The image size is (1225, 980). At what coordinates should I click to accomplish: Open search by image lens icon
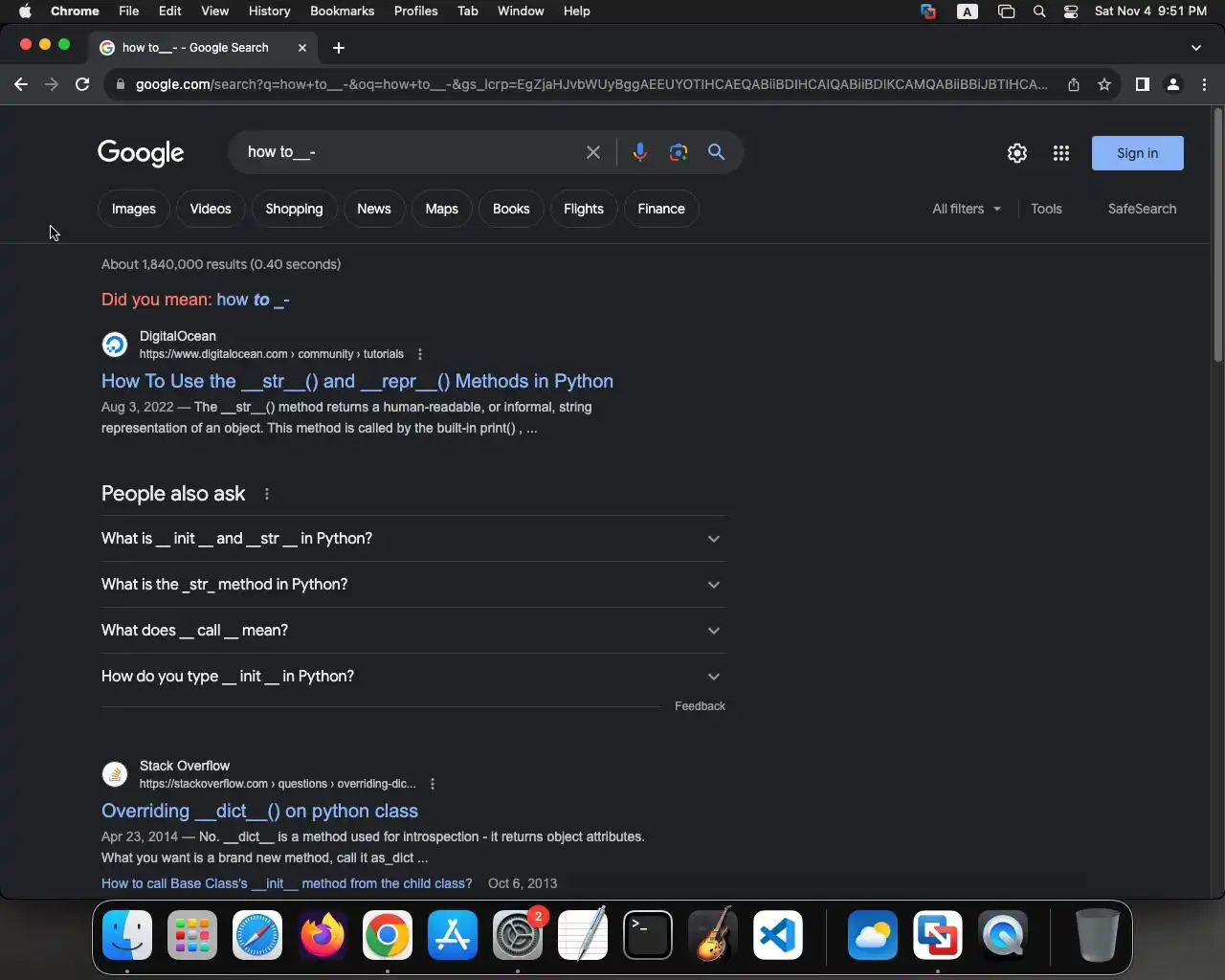tap(679, 152)
